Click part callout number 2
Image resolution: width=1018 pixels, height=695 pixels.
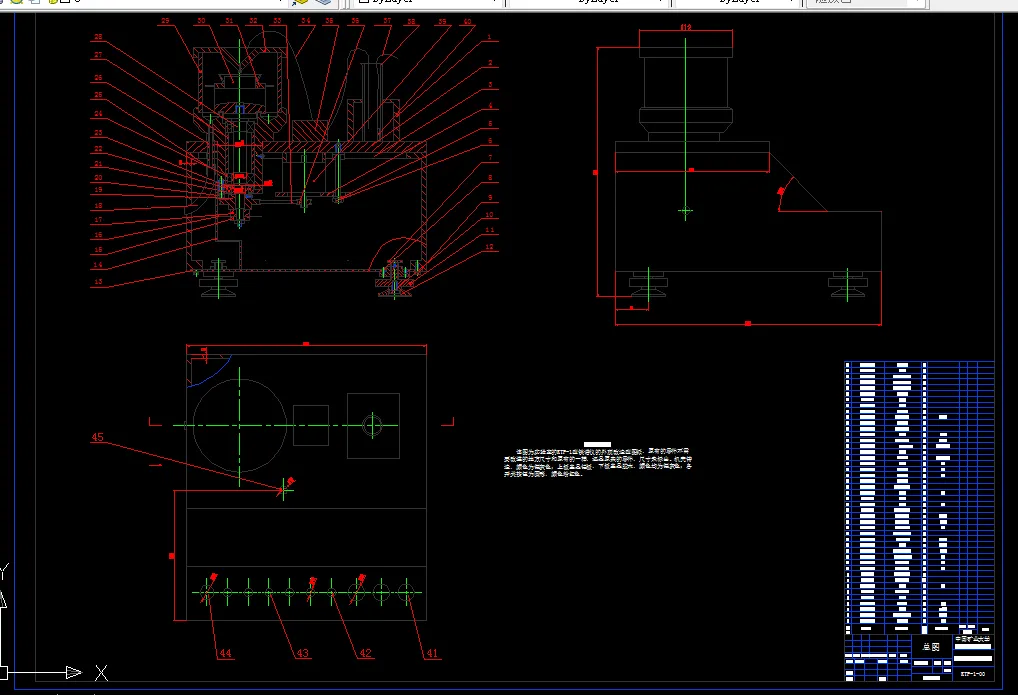click(490, 63)
